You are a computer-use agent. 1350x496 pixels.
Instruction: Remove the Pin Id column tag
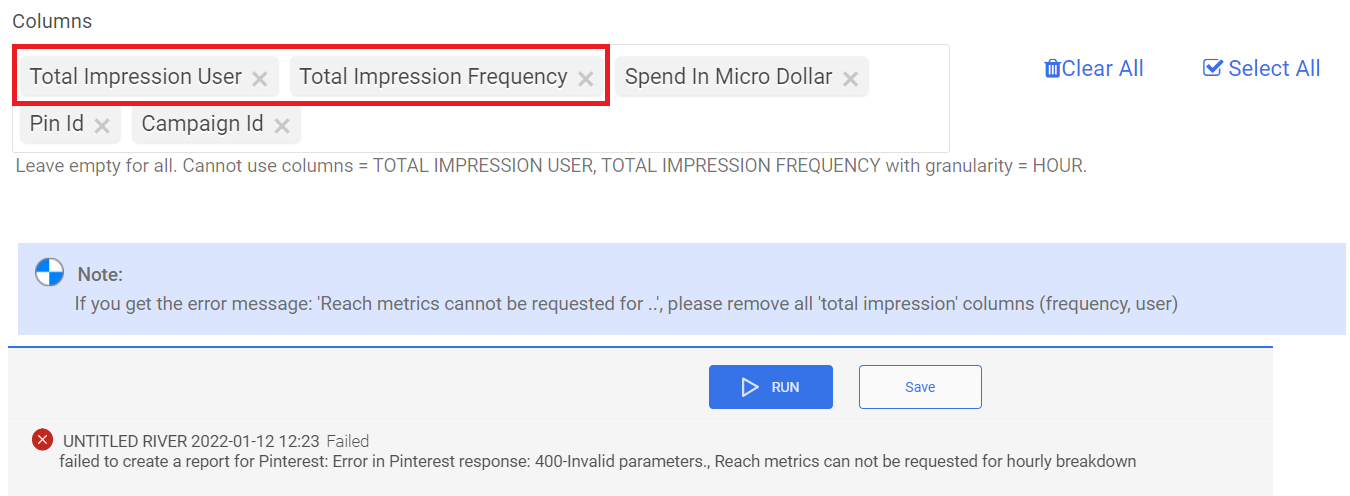(x=102, y=125)
